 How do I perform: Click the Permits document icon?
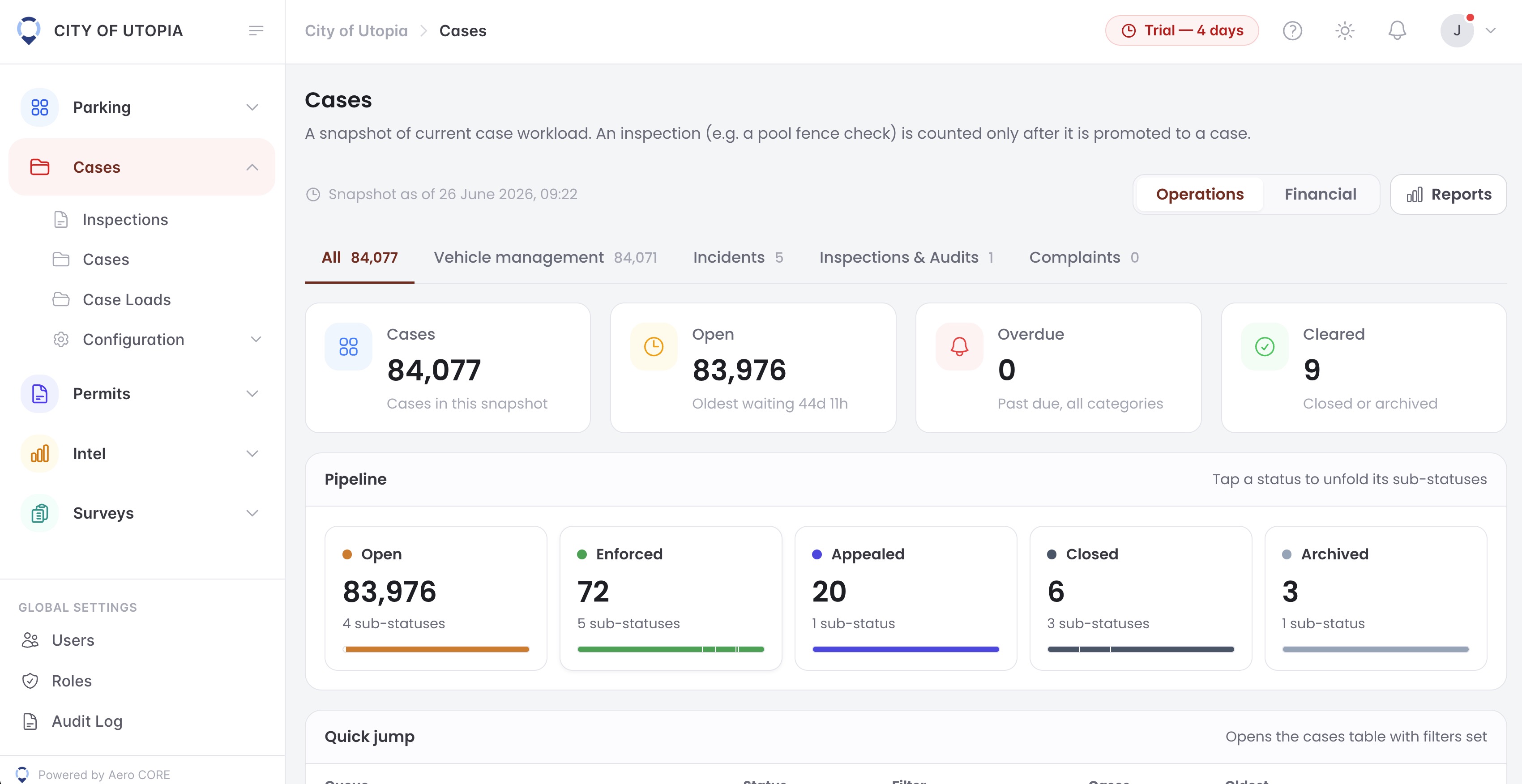(39, 393)
